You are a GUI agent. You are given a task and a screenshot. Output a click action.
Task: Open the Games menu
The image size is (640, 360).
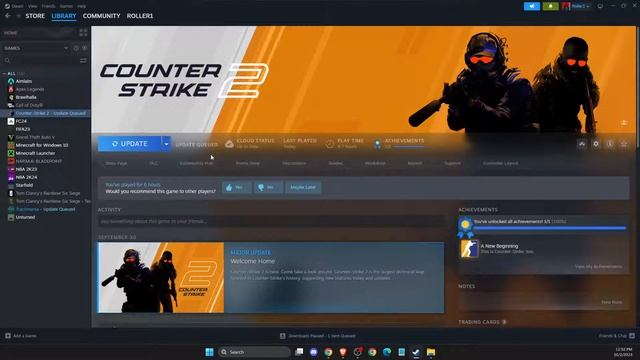(66, 6)
